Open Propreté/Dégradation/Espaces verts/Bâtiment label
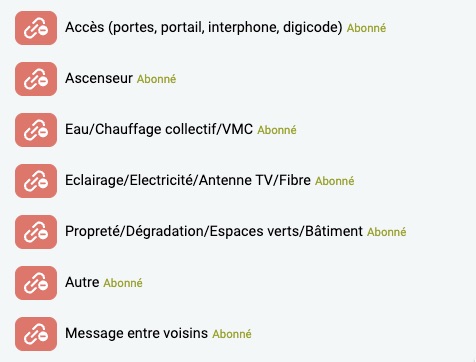Screen dimensions: 476x362 [x=214, y=231]
